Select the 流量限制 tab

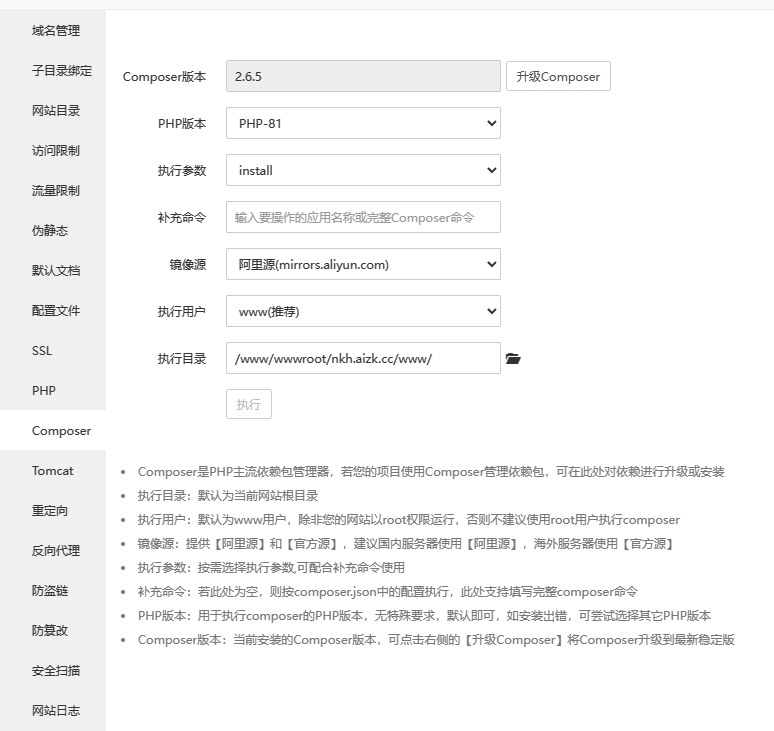53,191
